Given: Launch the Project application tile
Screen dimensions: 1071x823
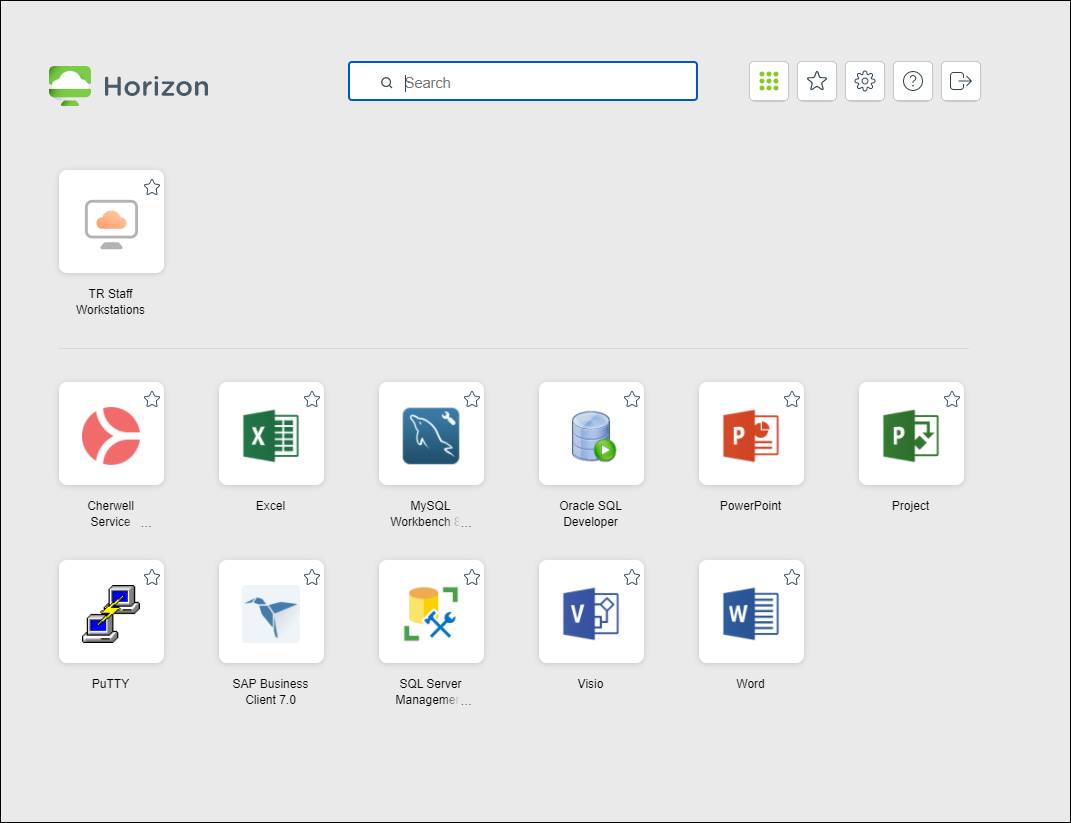Looking at the screenshot, I should click(910, 434).
